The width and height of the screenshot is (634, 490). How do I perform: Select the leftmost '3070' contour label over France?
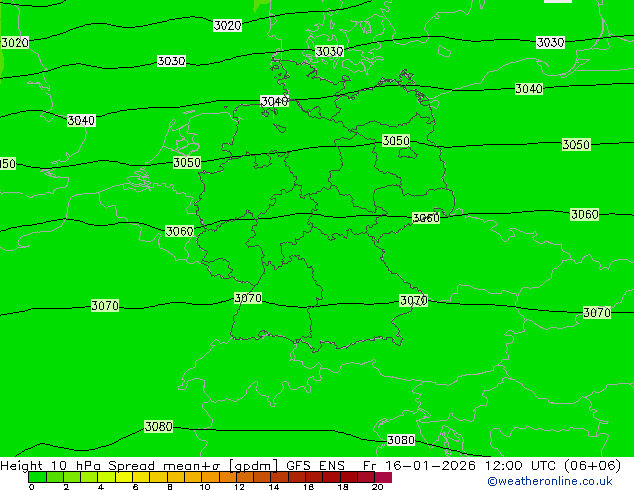click(105, 305)
